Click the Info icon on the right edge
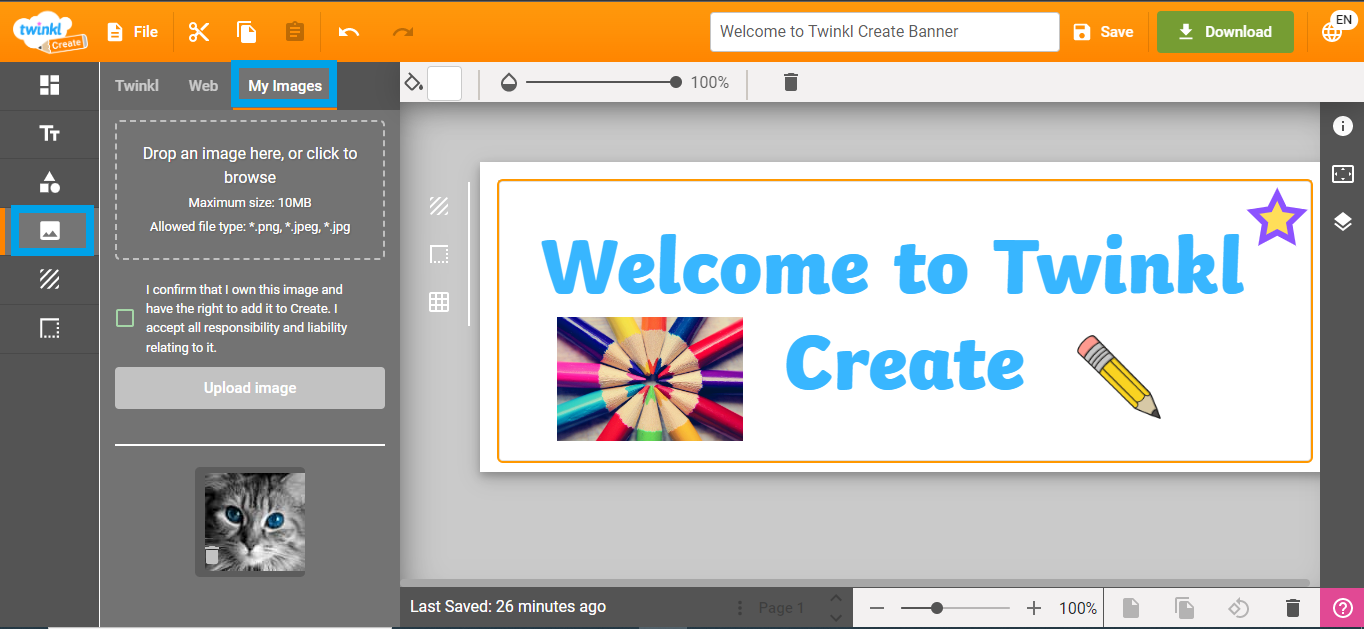 [x=1344, y=126]
